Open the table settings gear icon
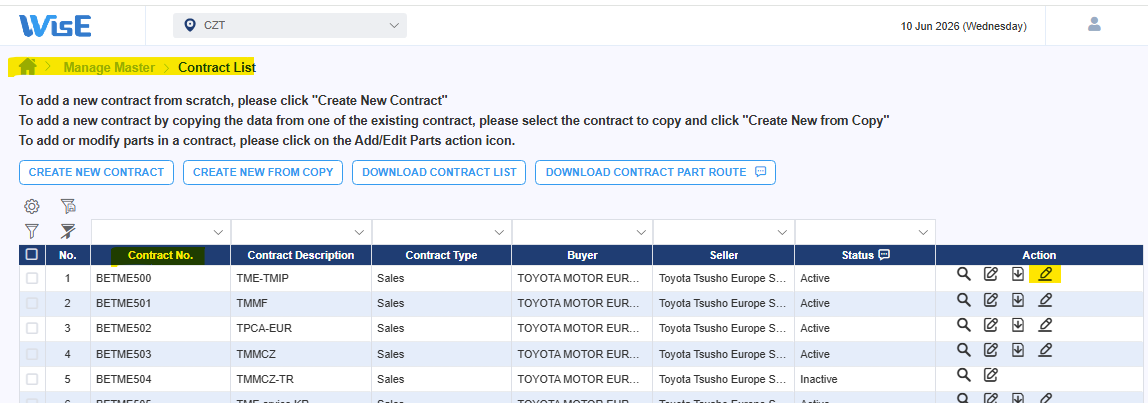Image resolution: width=1148 pixels, height=403 pixels. 31,206
